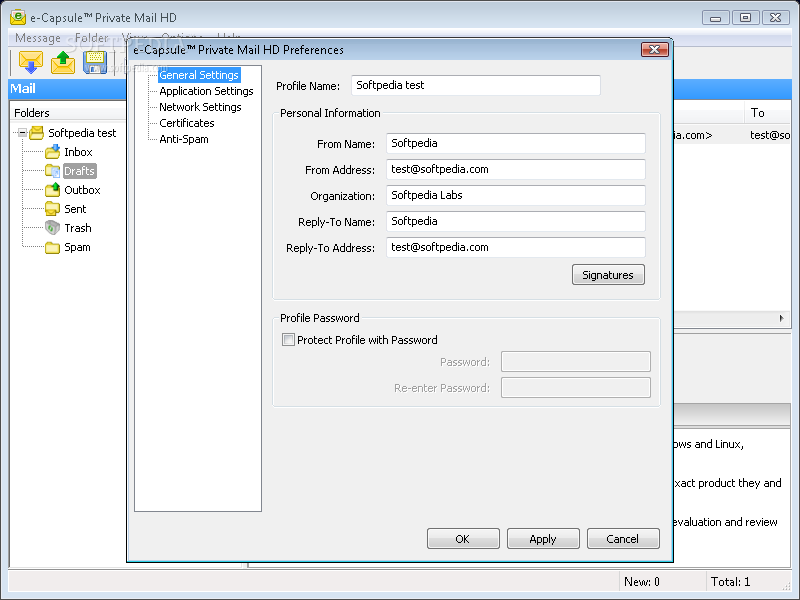Click the Inbox folder icon
800x600 pixels.
[53, 152]
